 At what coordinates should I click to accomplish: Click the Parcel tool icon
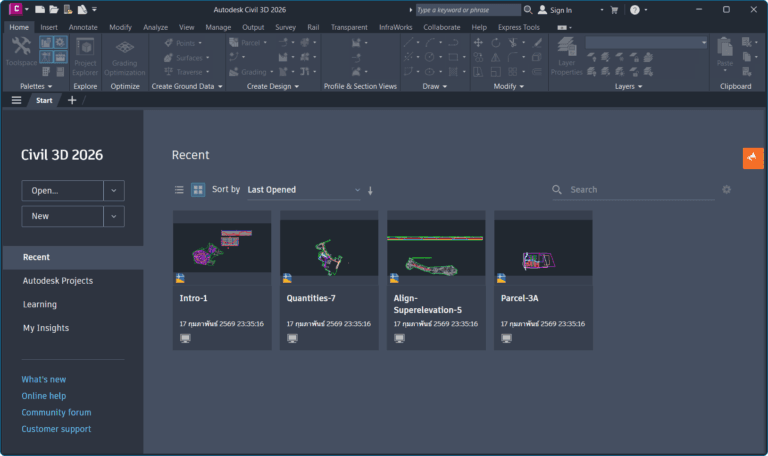click(234, 43)
